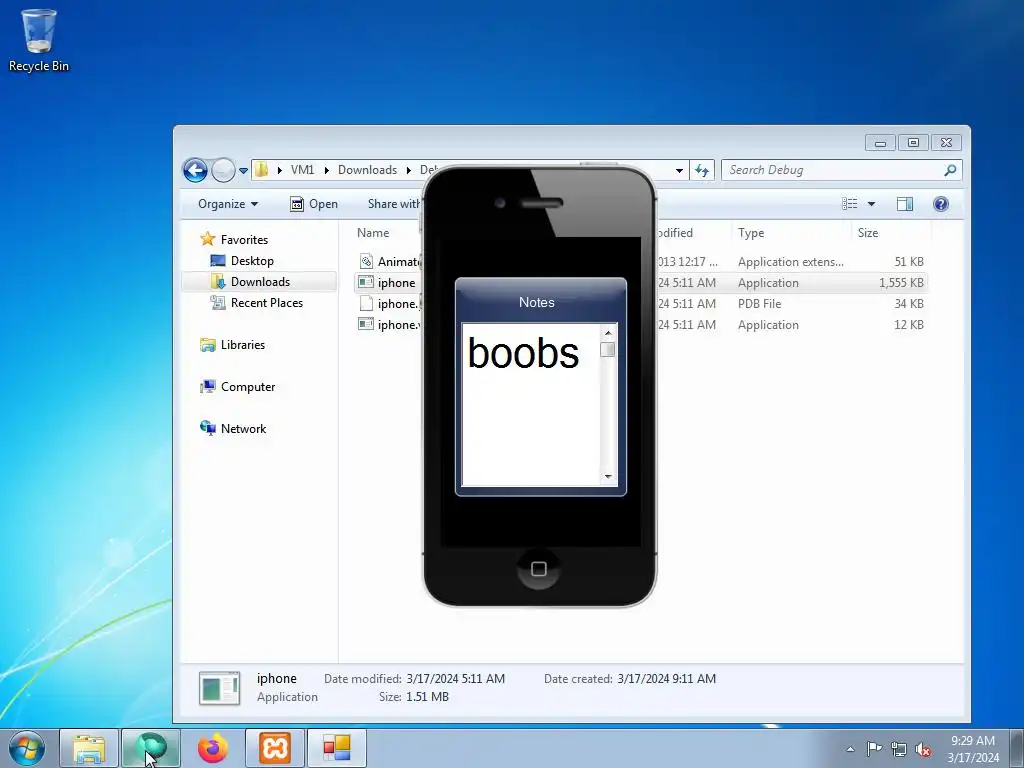Screen dimensions: 1024x768
Task: Open Windows Explorer from taskbar
Action: [x=89, y=748]
